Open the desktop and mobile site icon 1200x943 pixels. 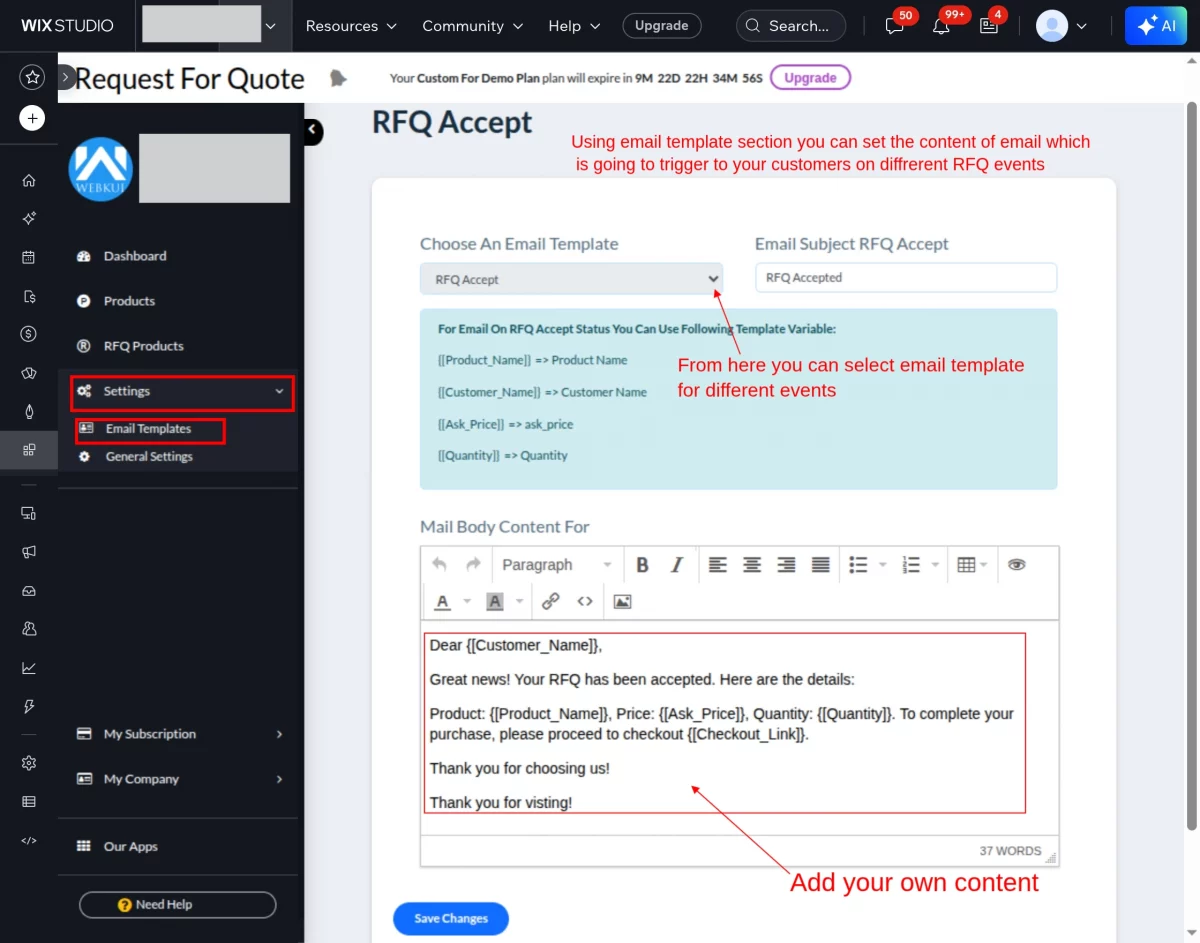pyautogui.click(x=29, y=513)
